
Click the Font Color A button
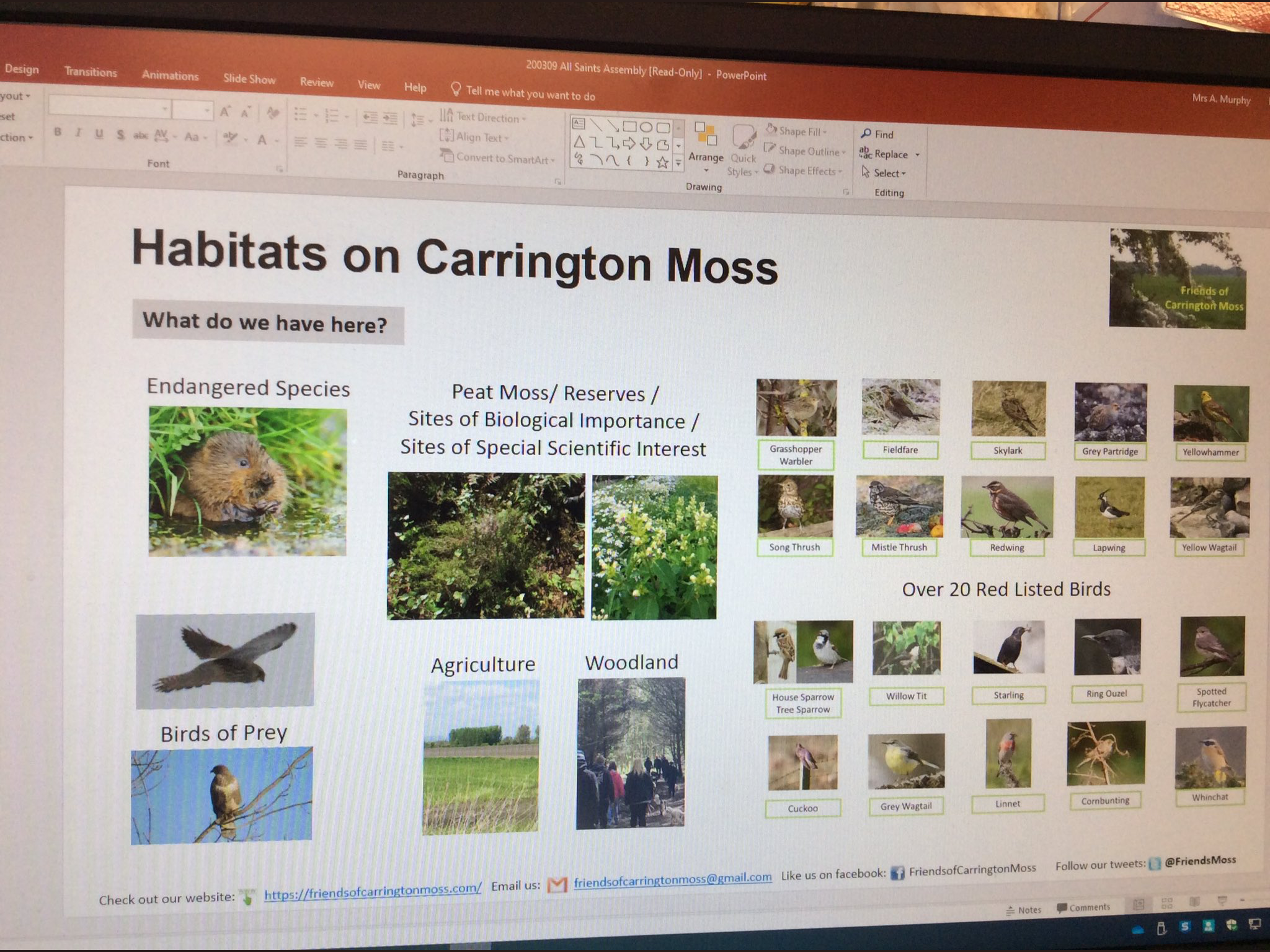click(262, 141)
